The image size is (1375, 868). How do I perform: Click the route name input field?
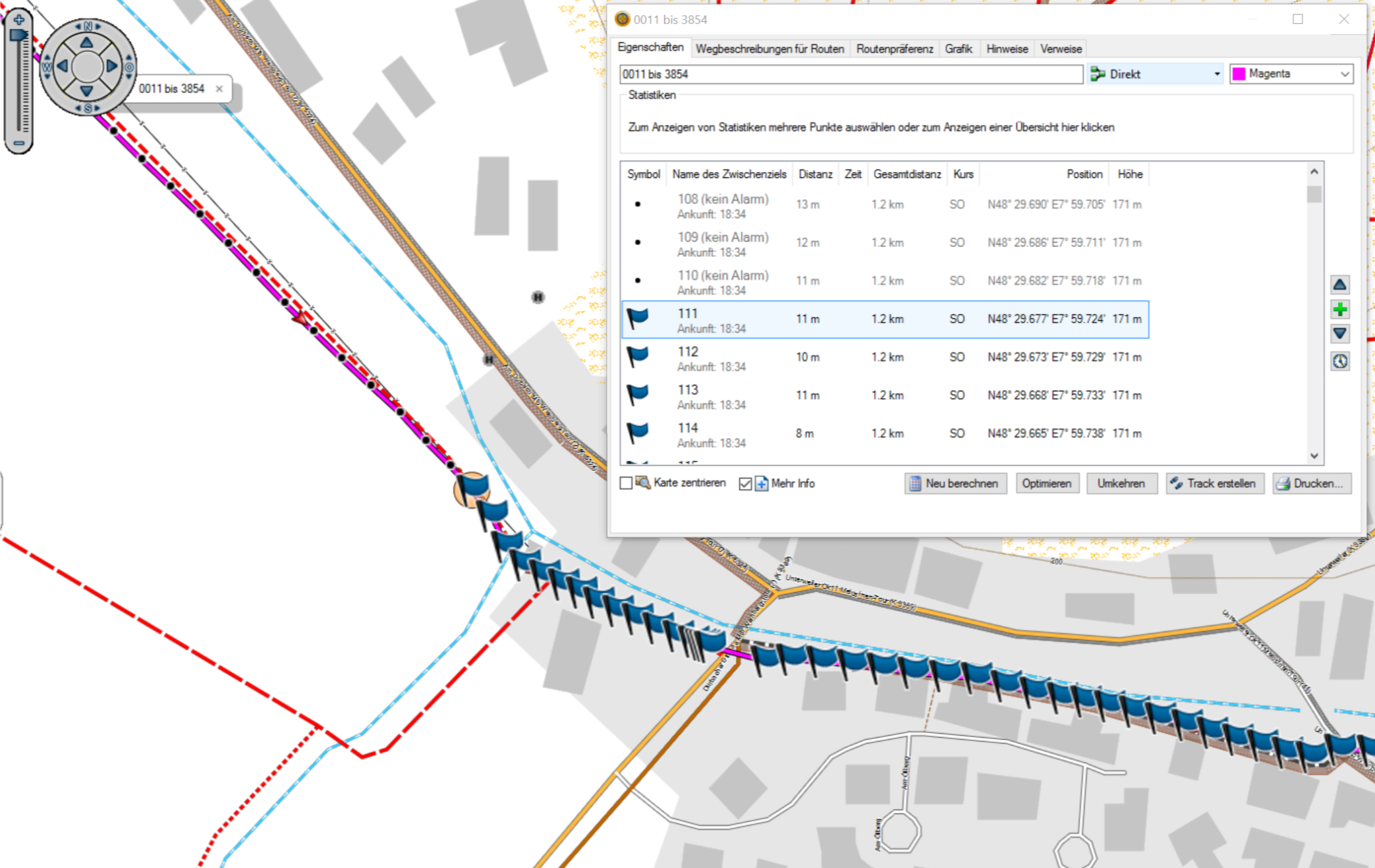tap(850, 74)
